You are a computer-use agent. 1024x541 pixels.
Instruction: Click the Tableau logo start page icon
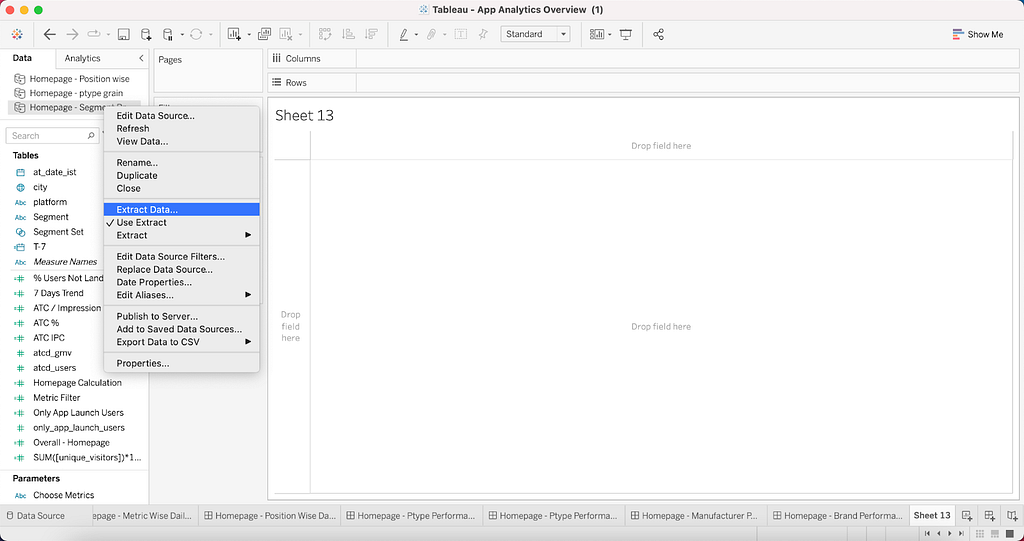point(18,34)
